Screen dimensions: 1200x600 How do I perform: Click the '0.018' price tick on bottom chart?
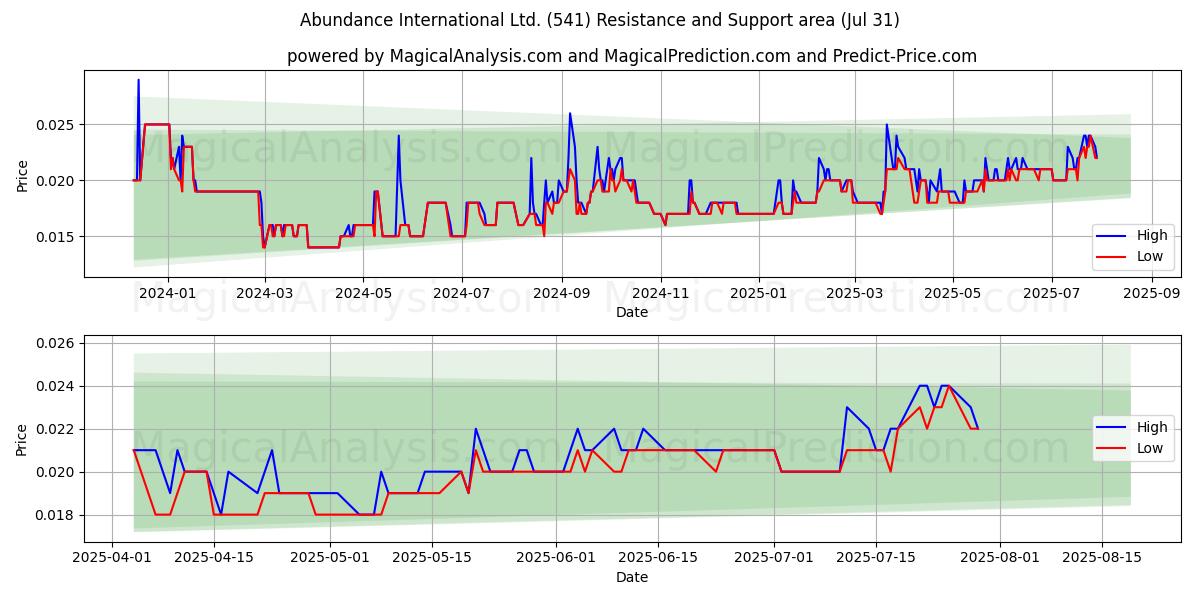[57, 515]
